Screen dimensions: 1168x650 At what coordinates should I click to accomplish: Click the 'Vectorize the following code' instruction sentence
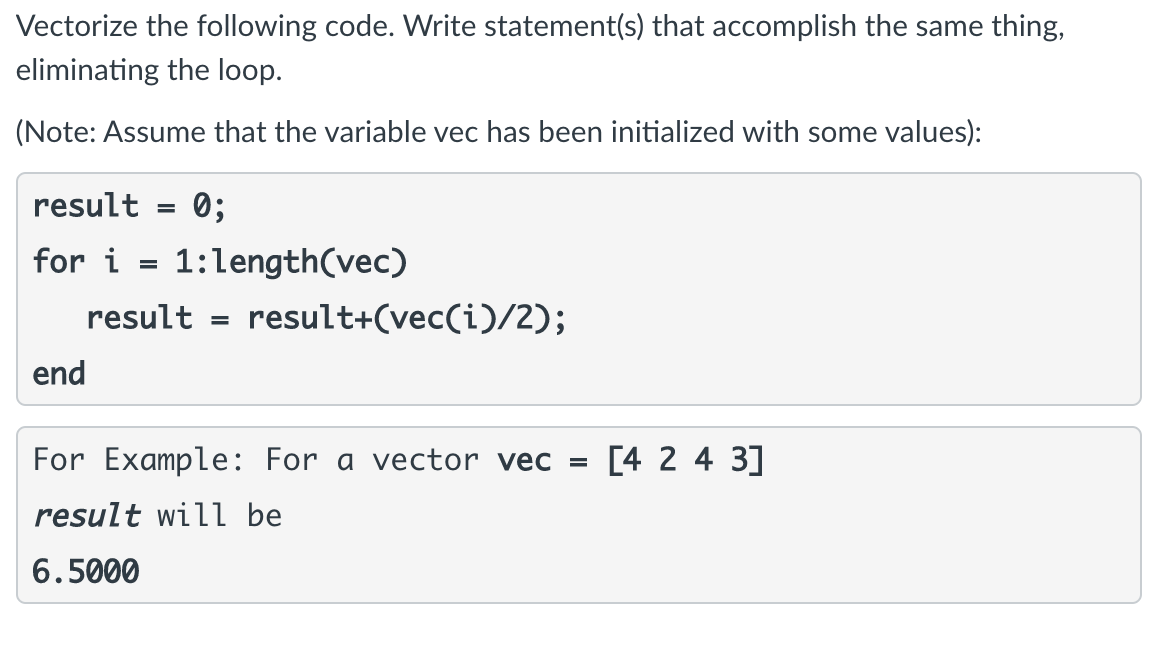pos(541,27)
